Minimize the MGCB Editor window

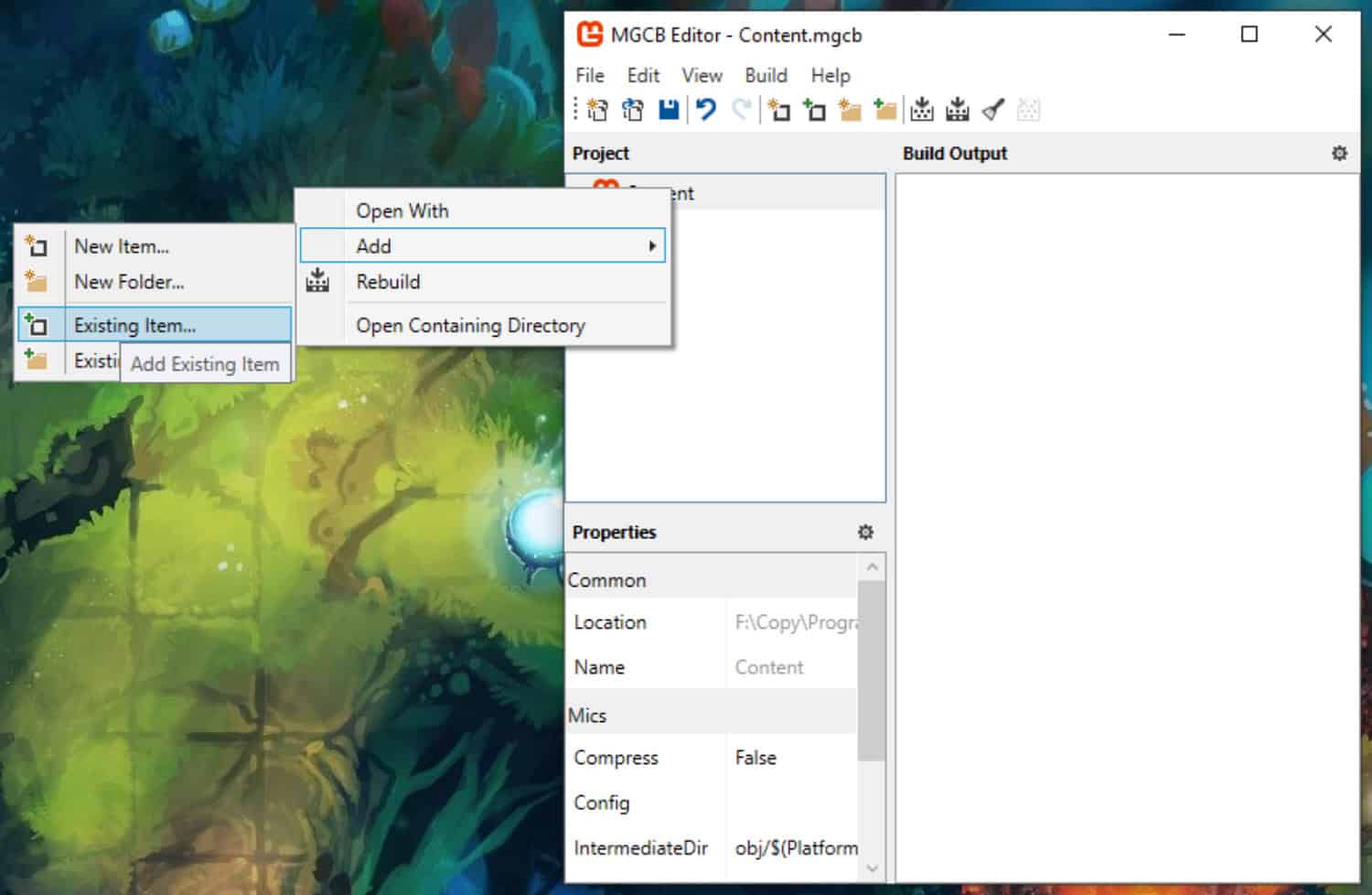click(1177, 35)
